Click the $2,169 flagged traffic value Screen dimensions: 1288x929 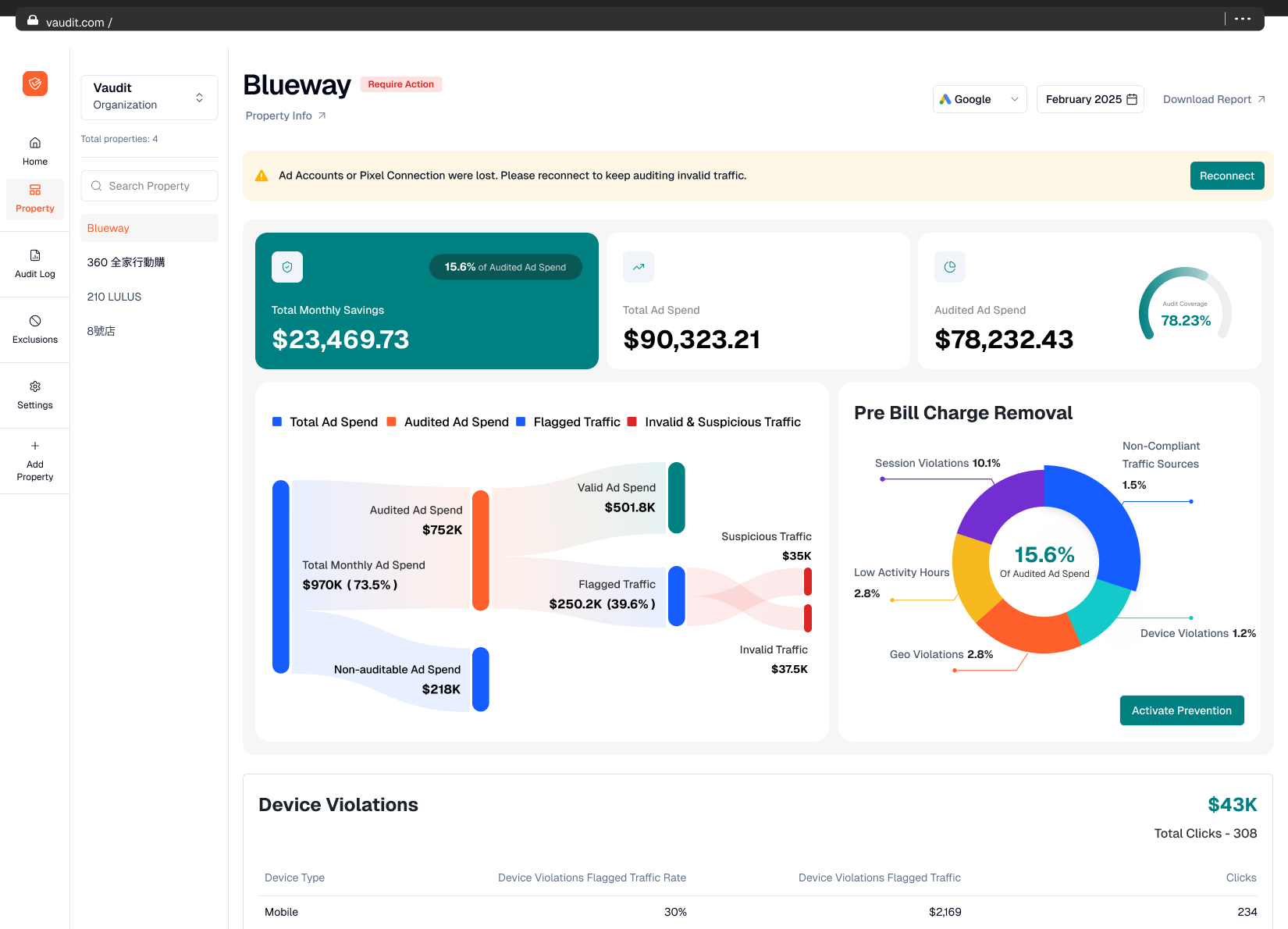click(x=945, y=912)
